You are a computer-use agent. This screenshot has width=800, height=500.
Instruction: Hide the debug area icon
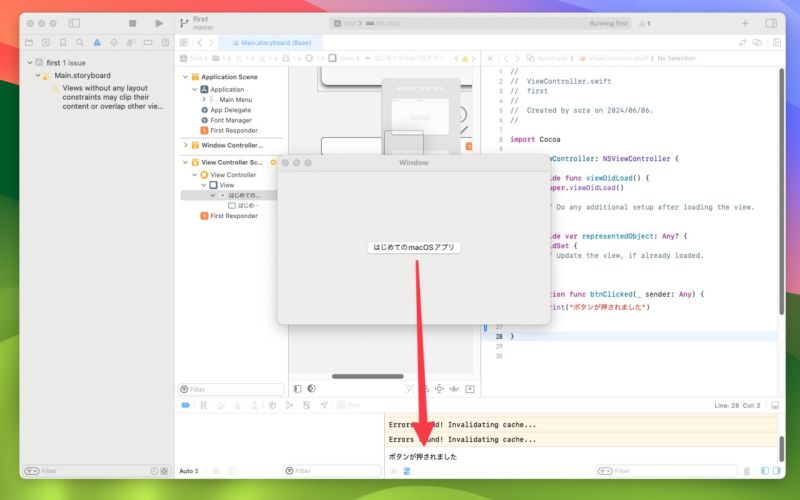click(x=775, y=405)
